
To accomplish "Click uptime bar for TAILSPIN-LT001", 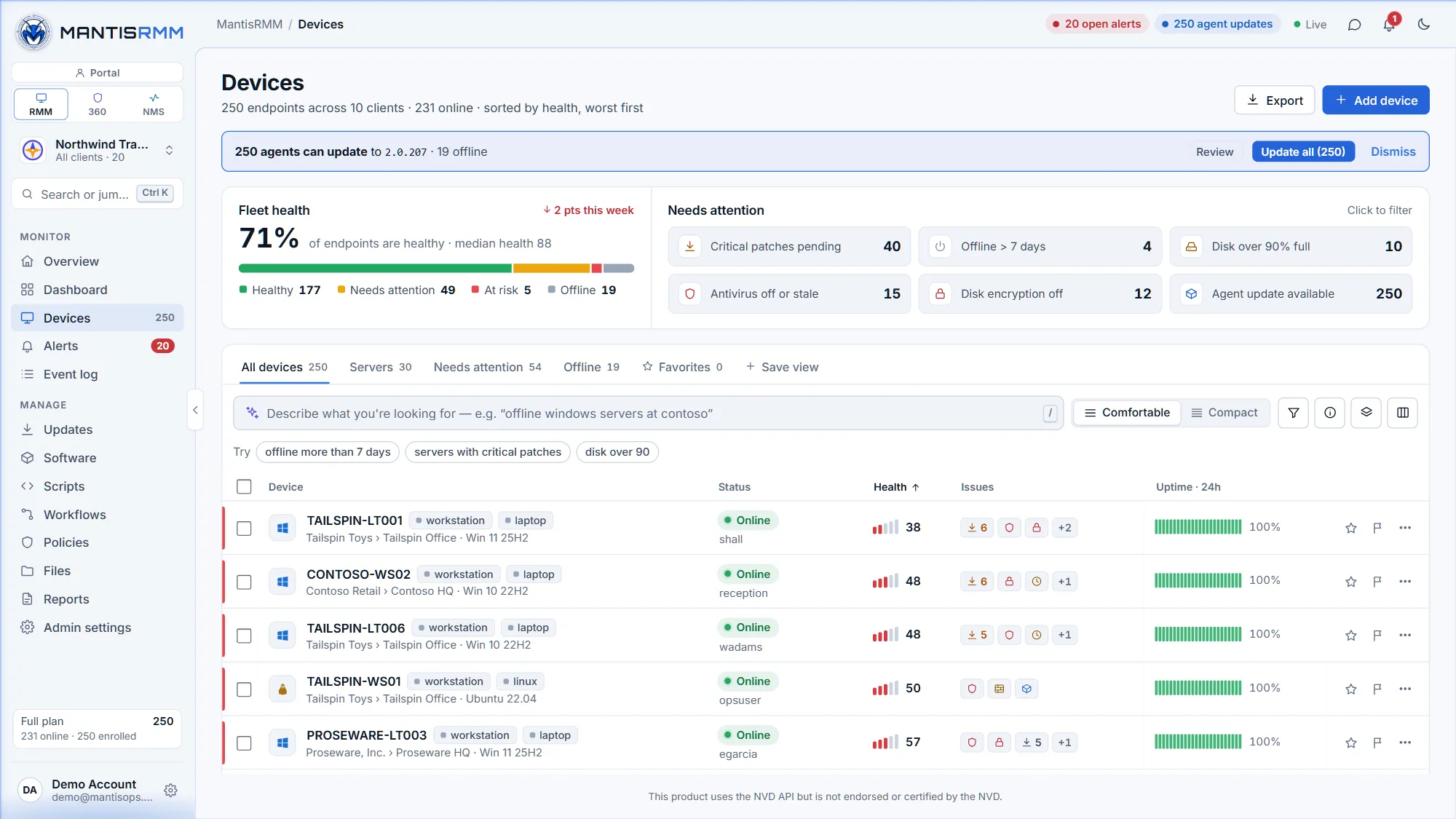I will click(x=1198, y=527).
